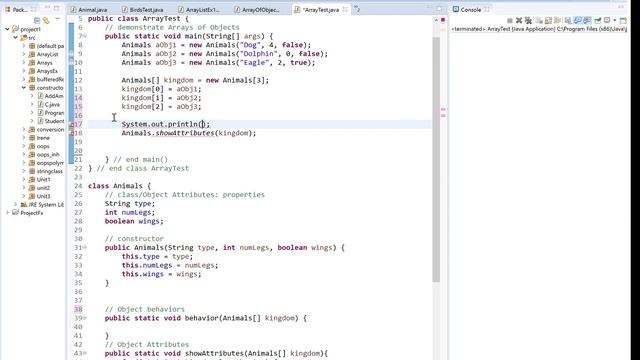Image resolution: width=640 pixels, height=360 pixels.
Task: Collapse the constructor package node
Action: pos(24,87)
